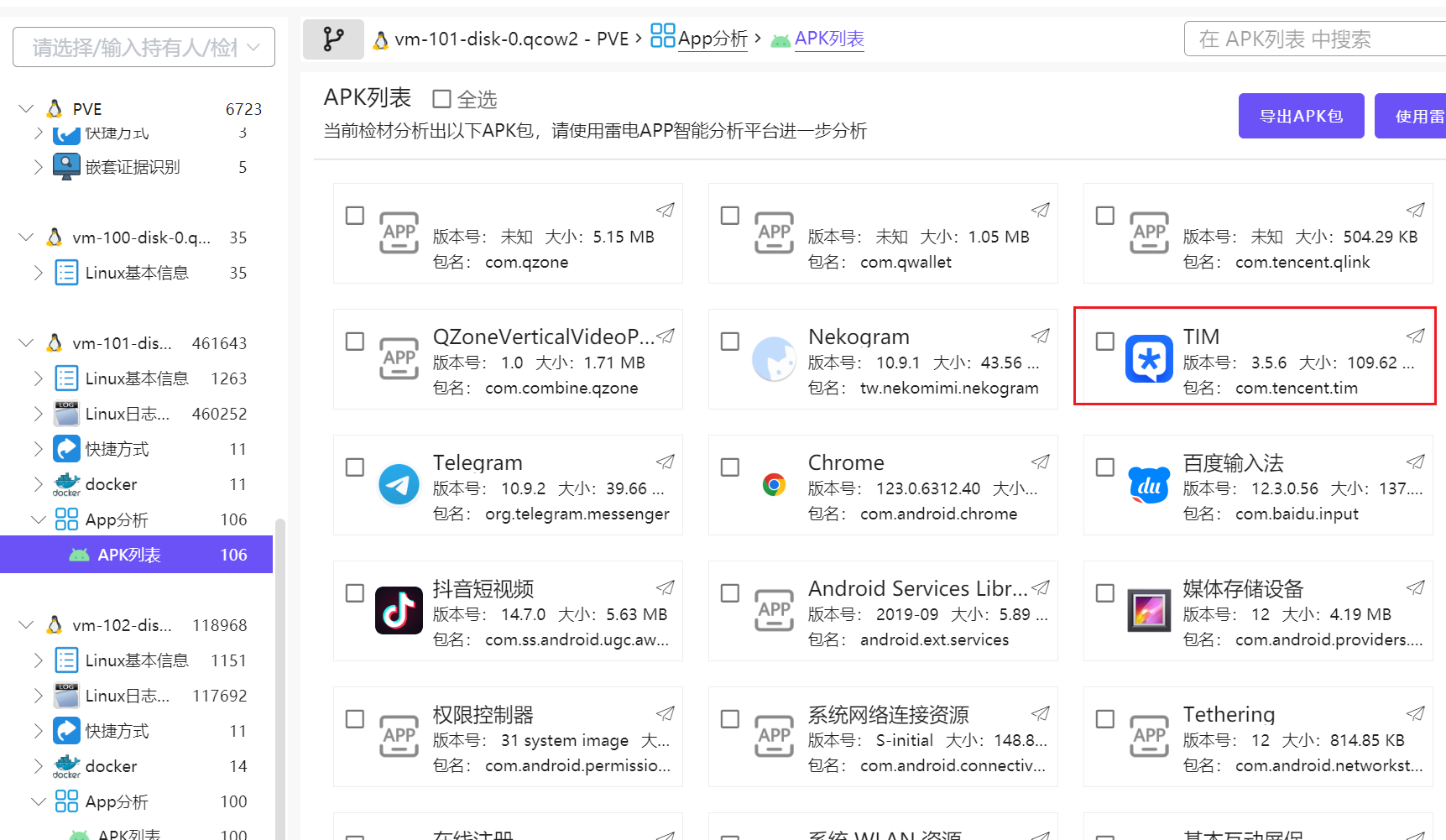Click the 媒体存储设备 app icon
The width and height of the screenshot is (1446, 840).
click(1148, 611)
